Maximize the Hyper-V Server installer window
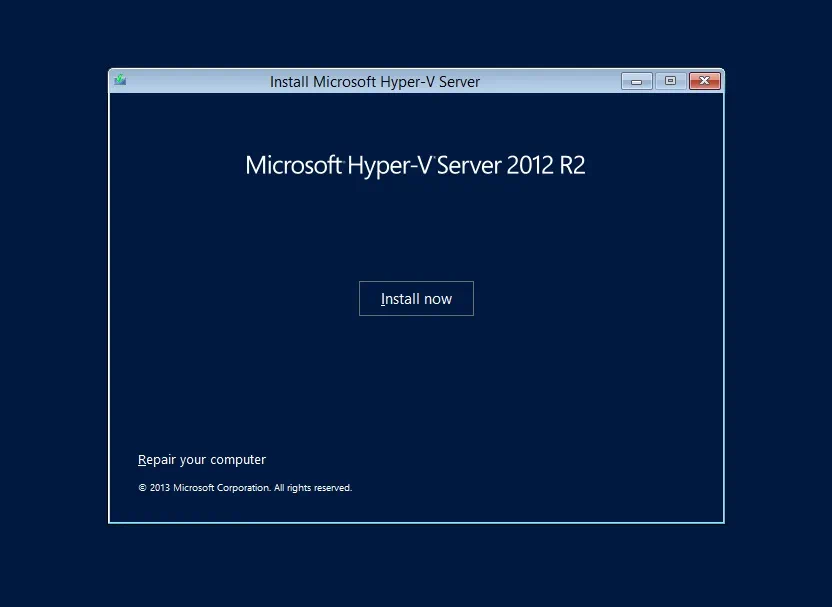Image resolution: width=832 pixels, height=607 pixels. coord(670,81)
